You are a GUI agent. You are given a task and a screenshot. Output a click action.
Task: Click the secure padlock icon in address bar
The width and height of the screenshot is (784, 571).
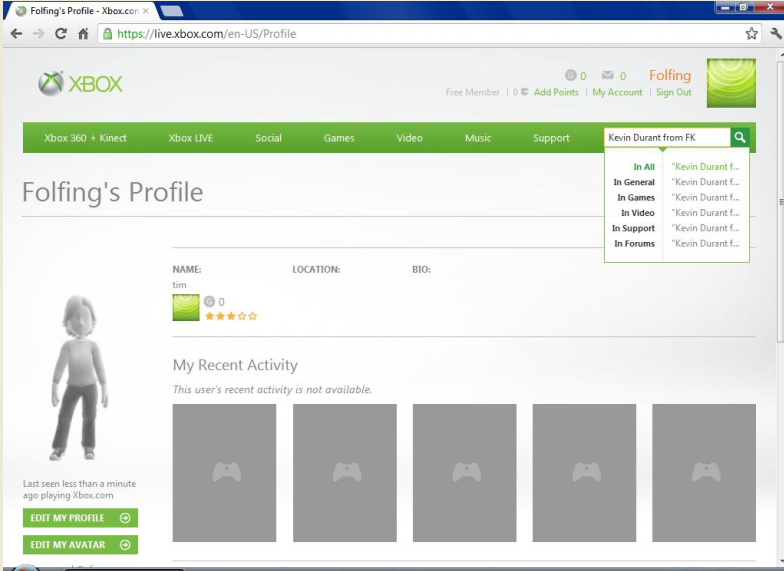pyautogui.click(x=107, y=34)
